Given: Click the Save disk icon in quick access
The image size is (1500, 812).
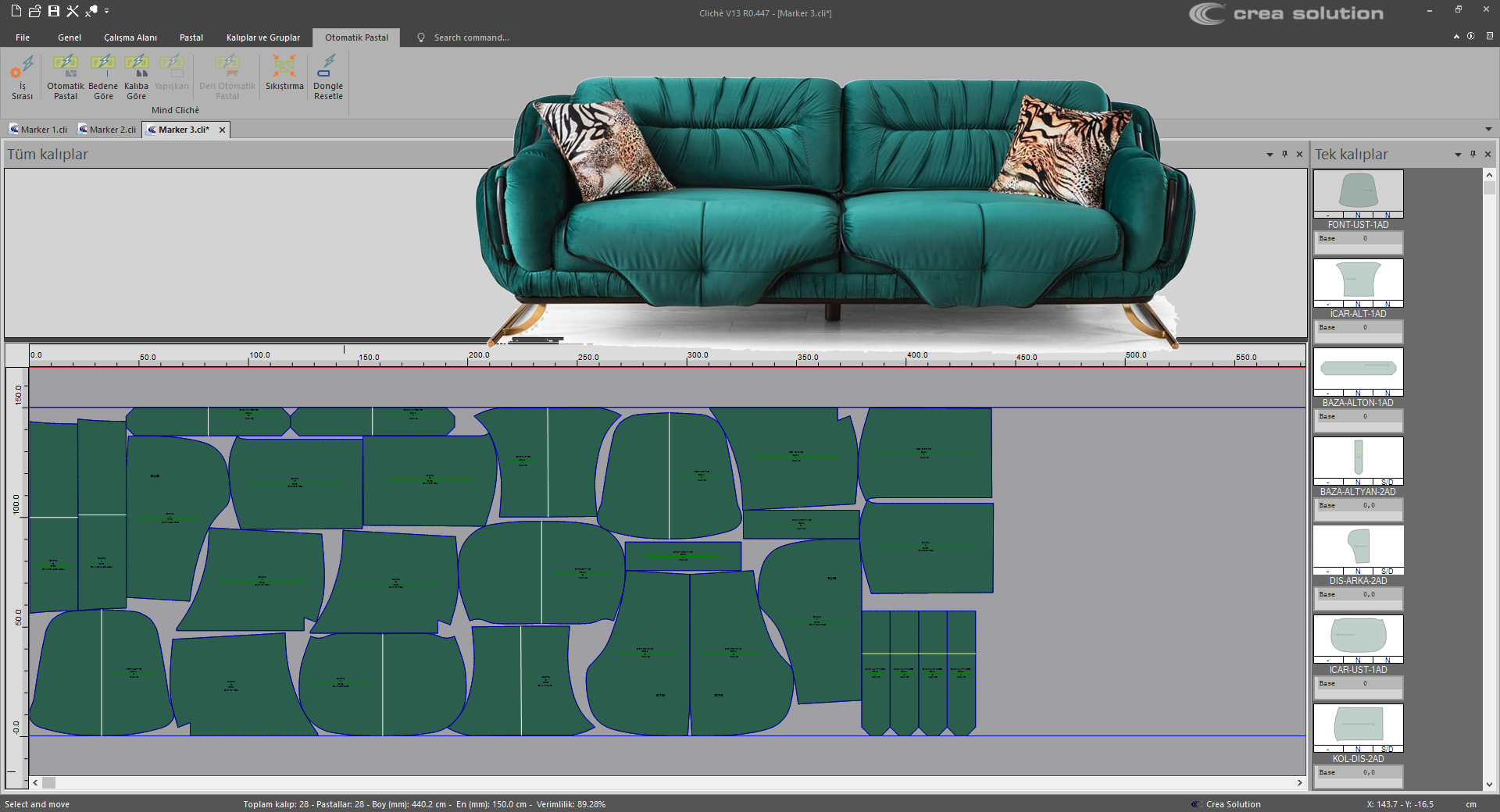Looking at the screenshot, I should point(54,11).
